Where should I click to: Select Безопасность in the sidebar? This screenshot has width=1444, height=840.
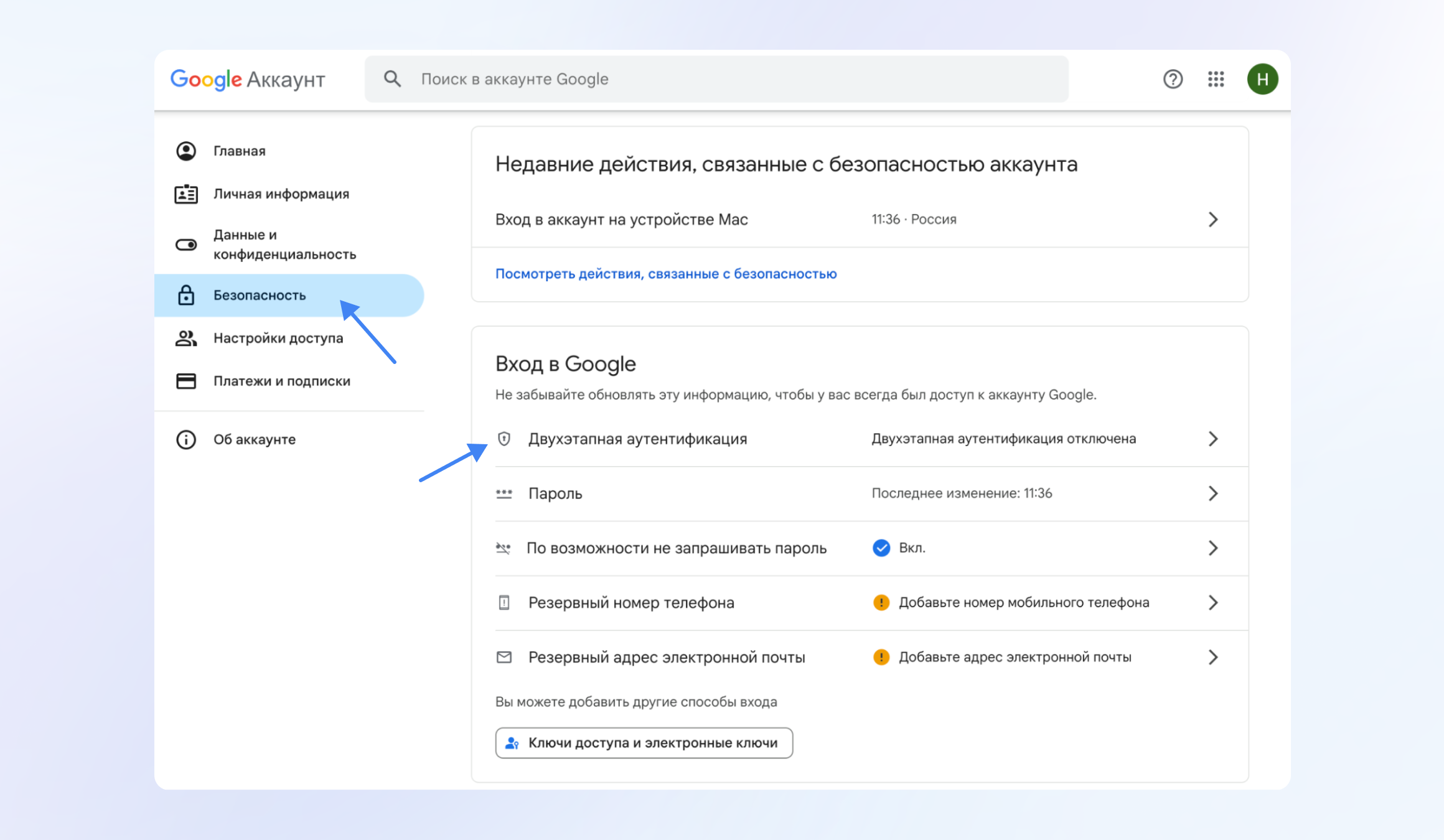tap(260, 295)
